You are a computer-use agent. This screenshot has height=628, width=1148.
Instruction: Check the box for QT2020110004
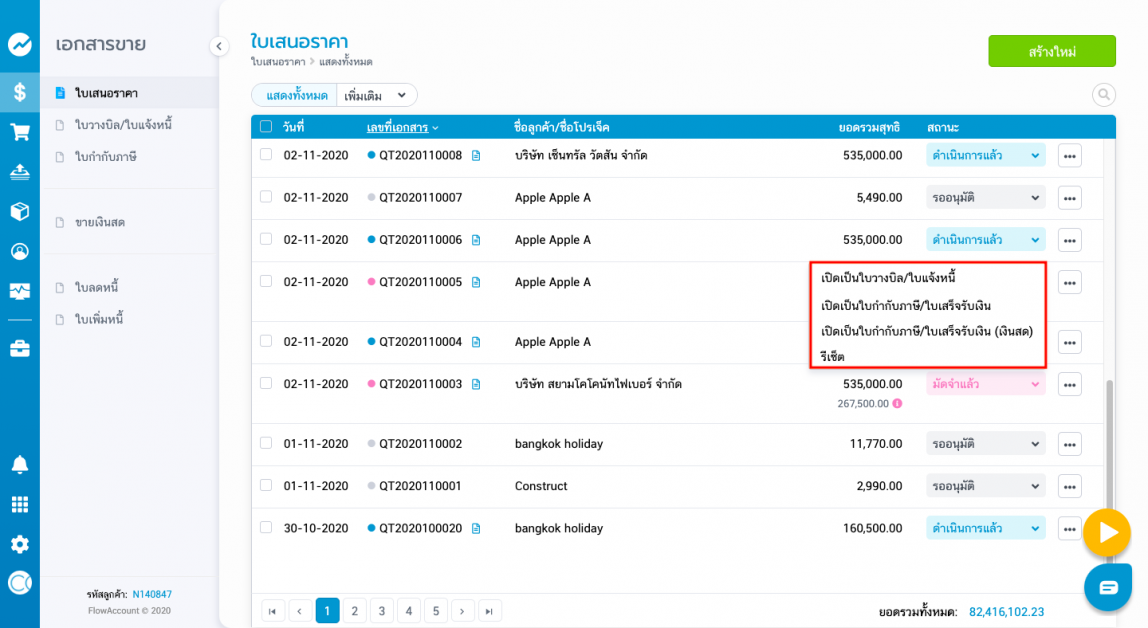[266, 341]
